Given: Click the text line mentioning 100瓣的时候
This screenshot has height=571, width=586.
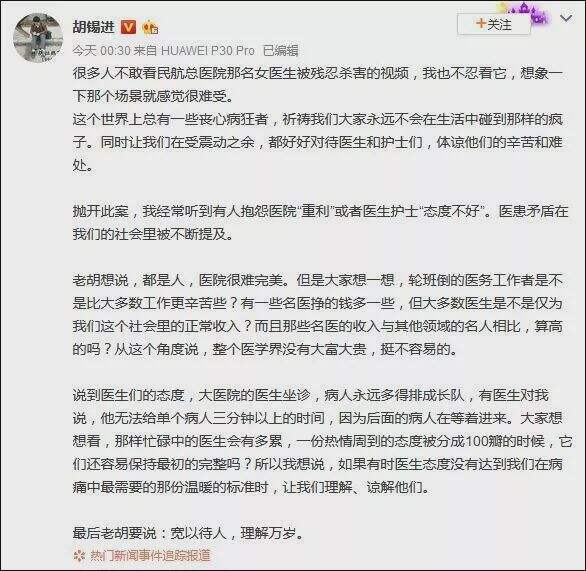Looking at the screenshot, I should 323,441.
